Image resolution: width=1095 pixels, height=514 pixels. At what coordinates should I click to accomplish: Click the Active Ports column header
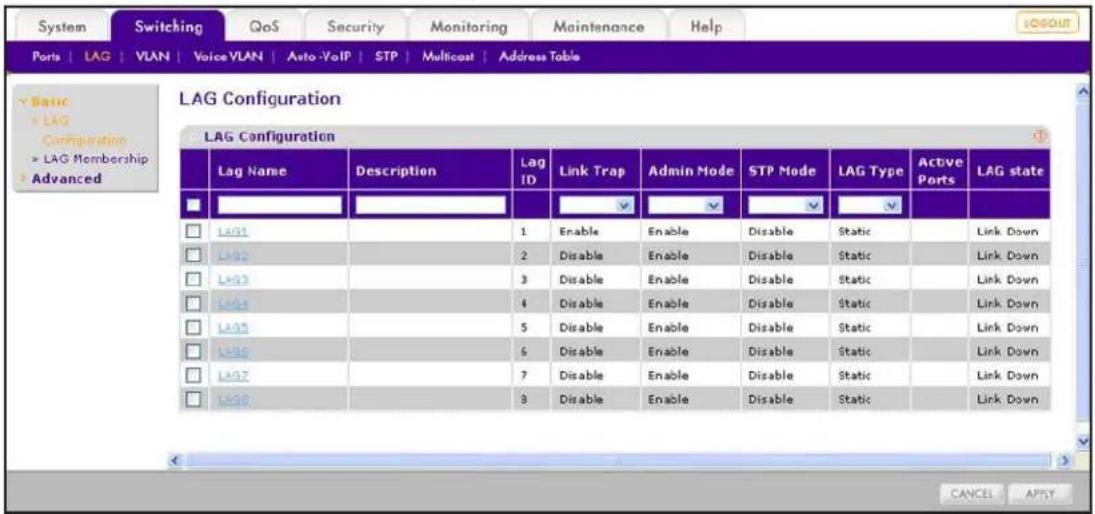coord(939,171)
